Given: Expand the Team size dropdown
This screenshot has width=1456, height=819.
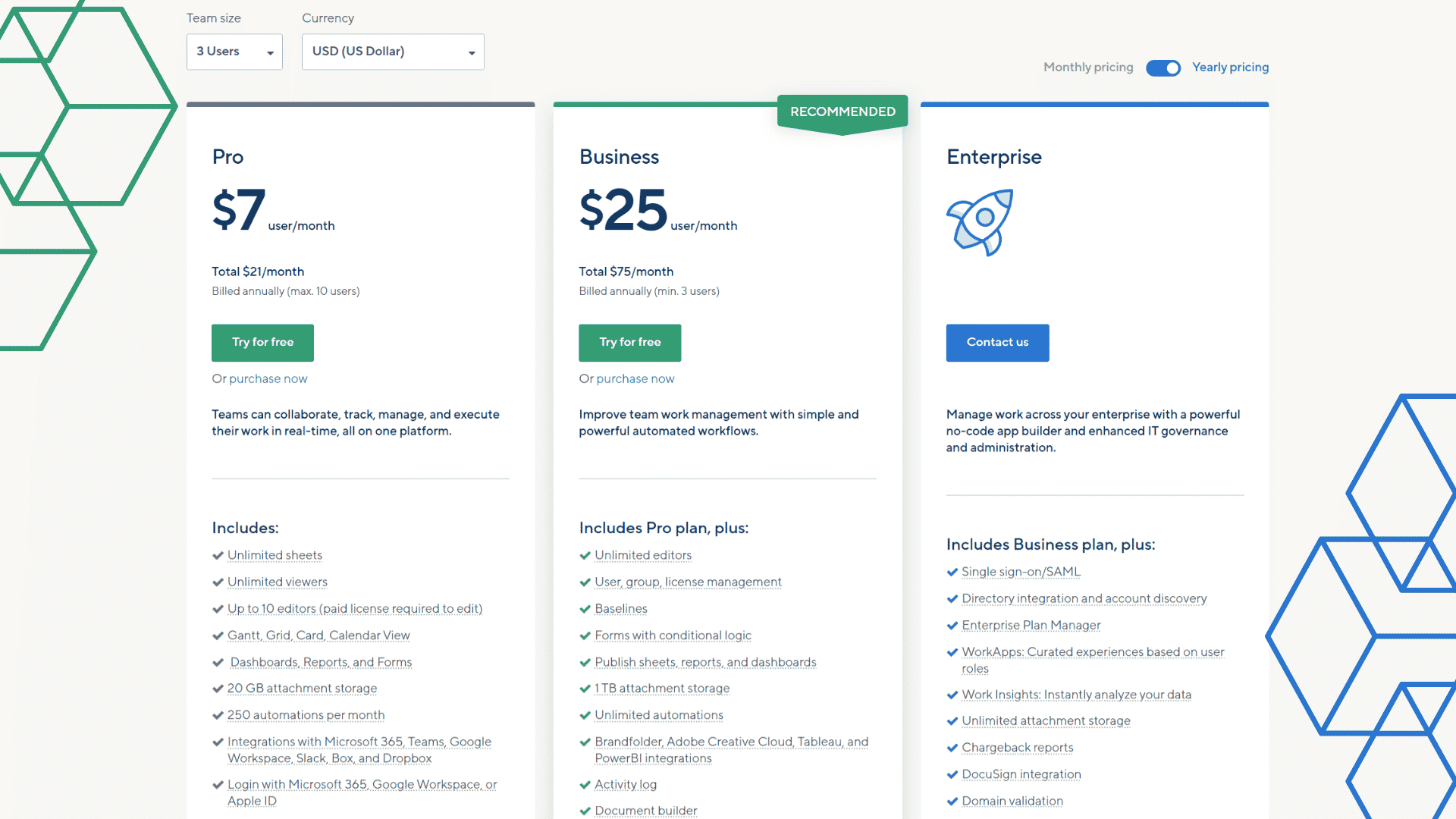Looking at the screenshot, I should (235, 51).
